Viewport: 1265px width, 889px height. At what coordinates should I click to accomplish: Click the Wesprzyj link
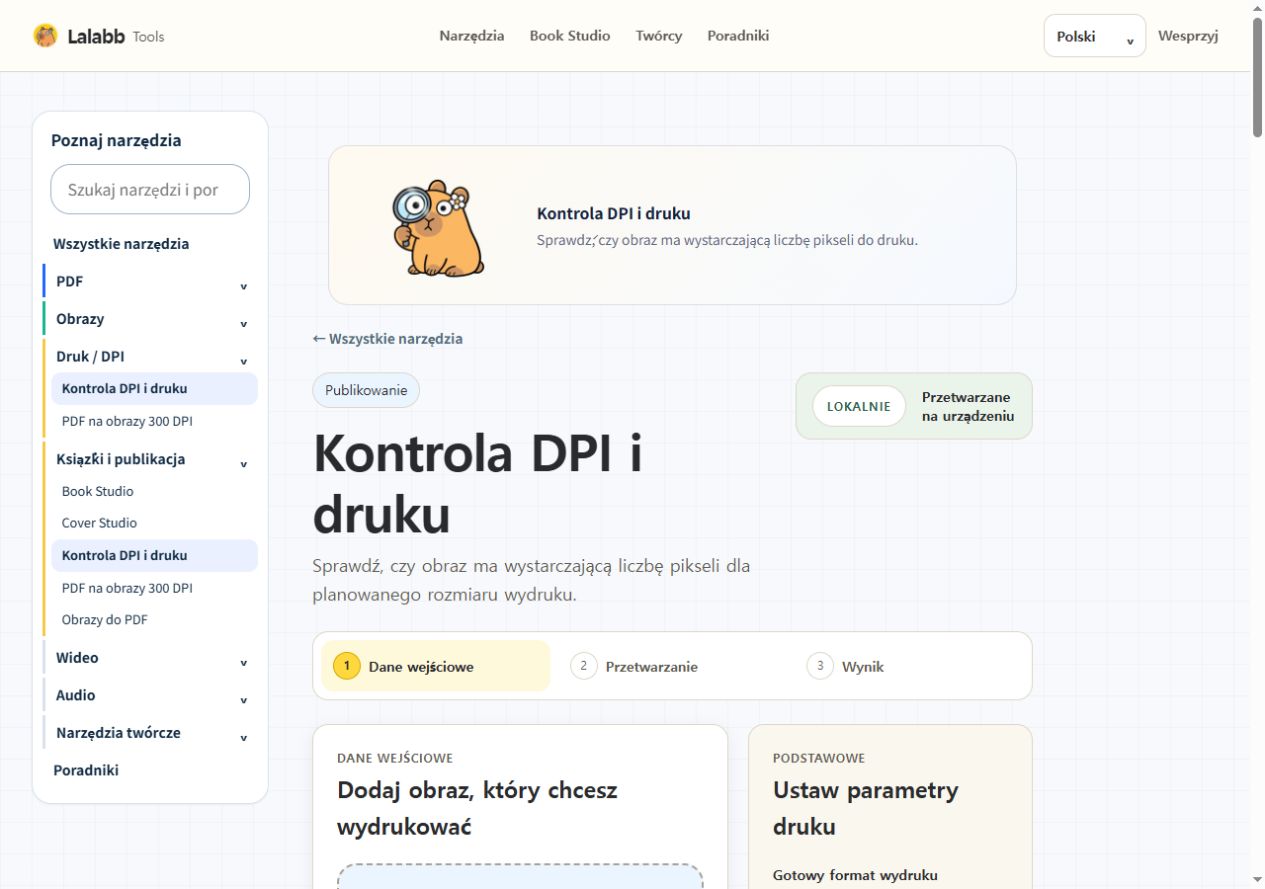coord(1188,36)
